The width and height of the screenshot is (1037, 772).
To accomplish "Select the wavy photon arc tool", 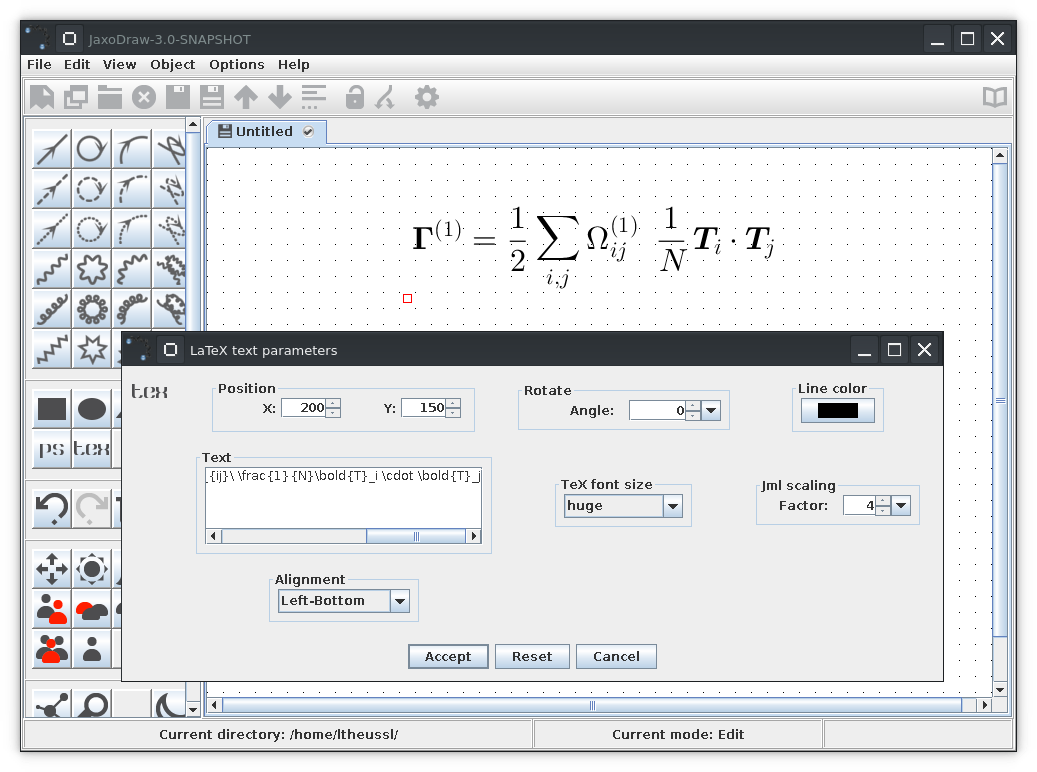I will point(132,269).
